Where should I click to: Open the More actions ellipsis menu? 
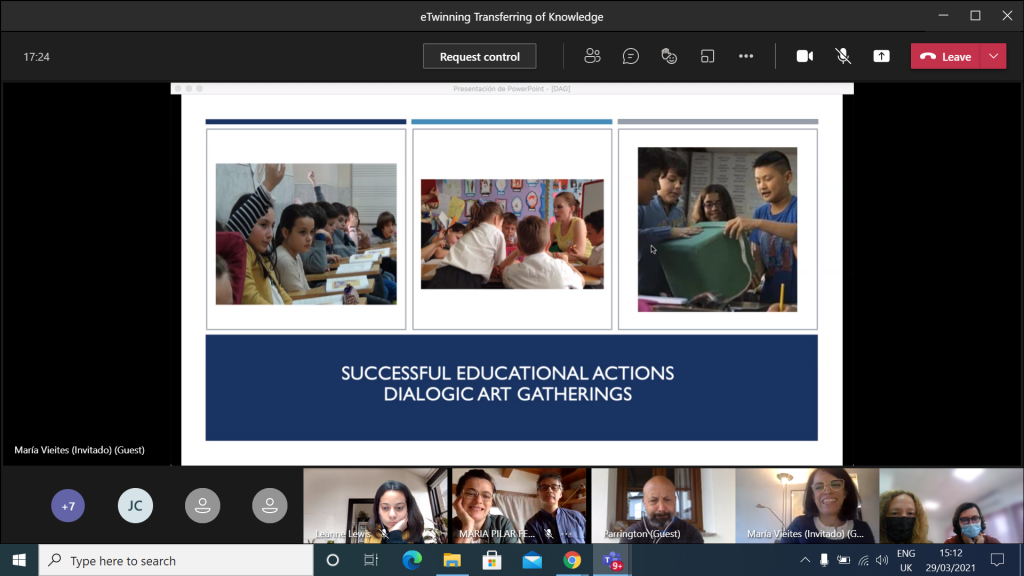(746, 56)
